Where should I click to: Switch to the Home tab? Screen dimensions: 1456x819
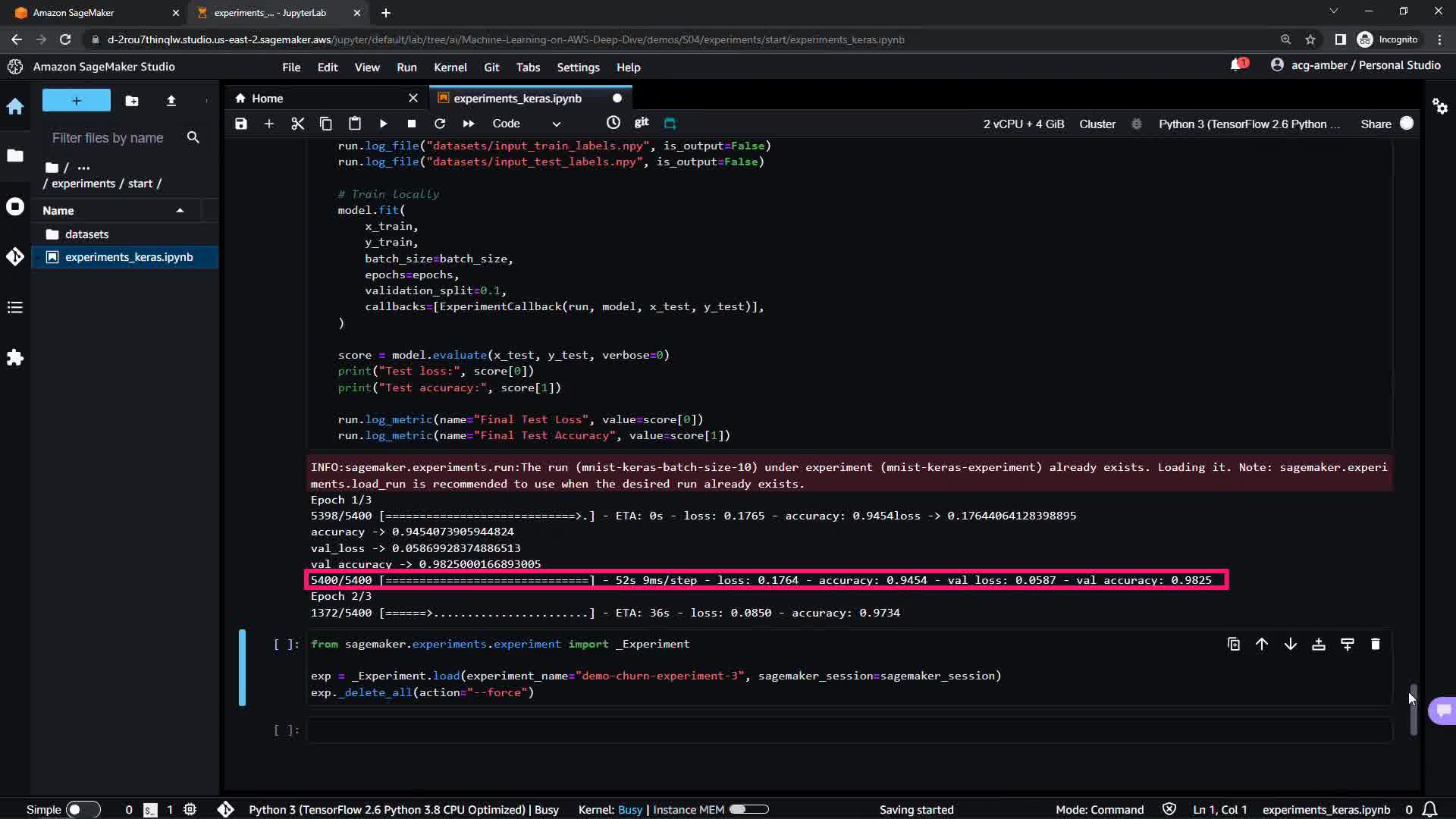267,99
